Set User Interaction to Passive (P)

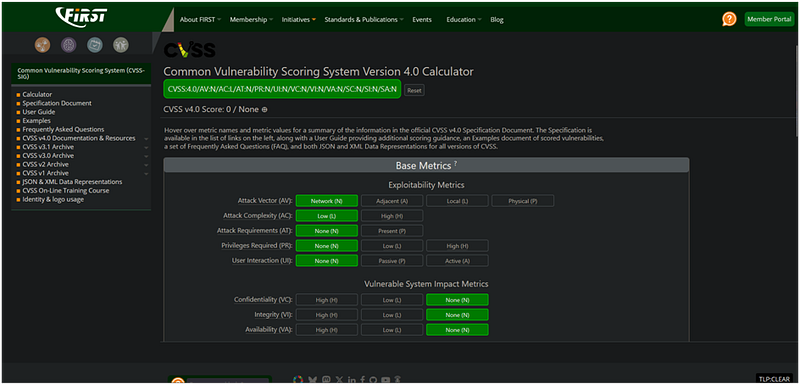392,261
